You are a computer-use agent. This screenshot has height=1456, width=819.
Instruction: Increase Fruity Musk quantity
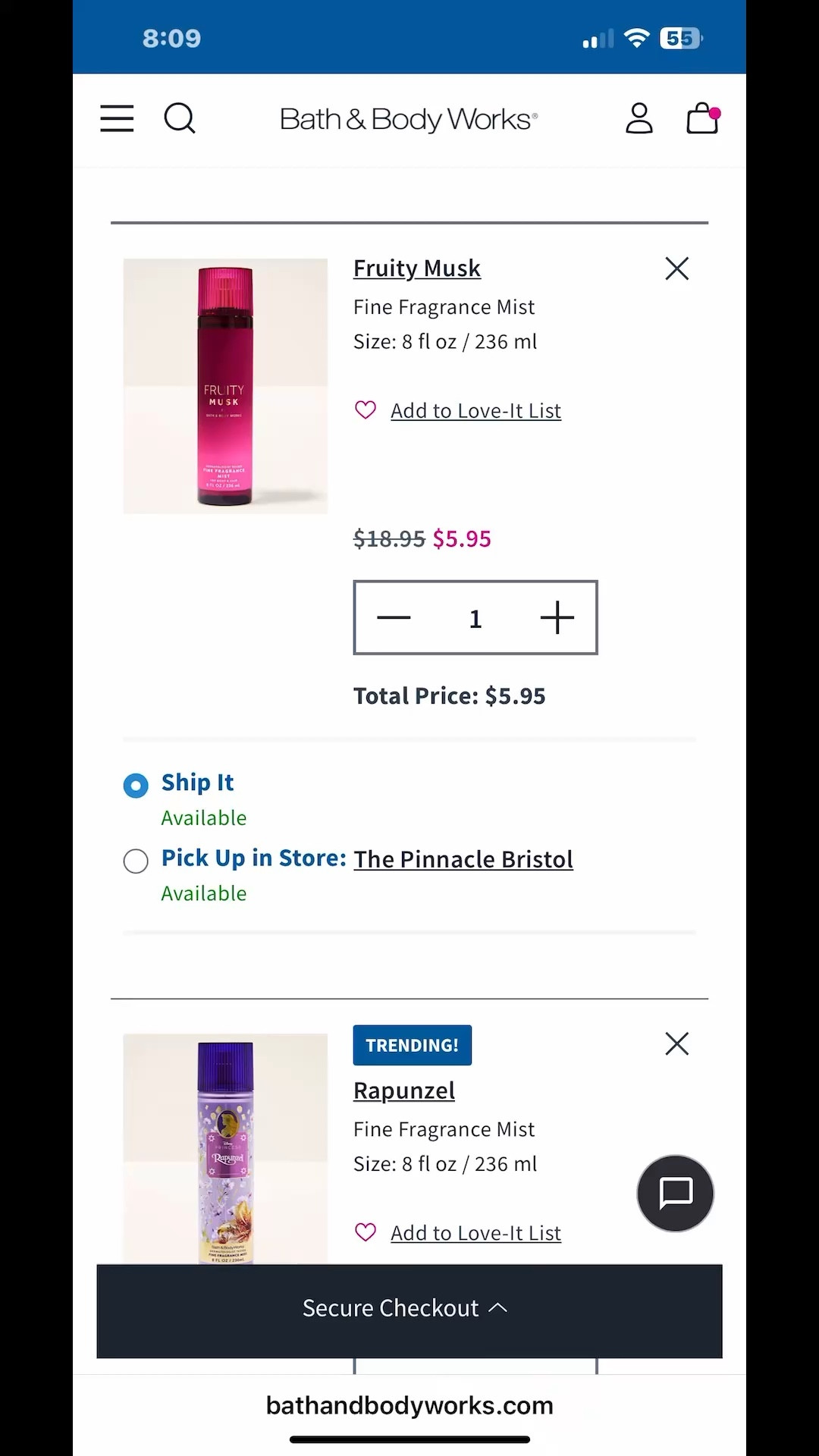pyautogui.click(x=557, y=617)
